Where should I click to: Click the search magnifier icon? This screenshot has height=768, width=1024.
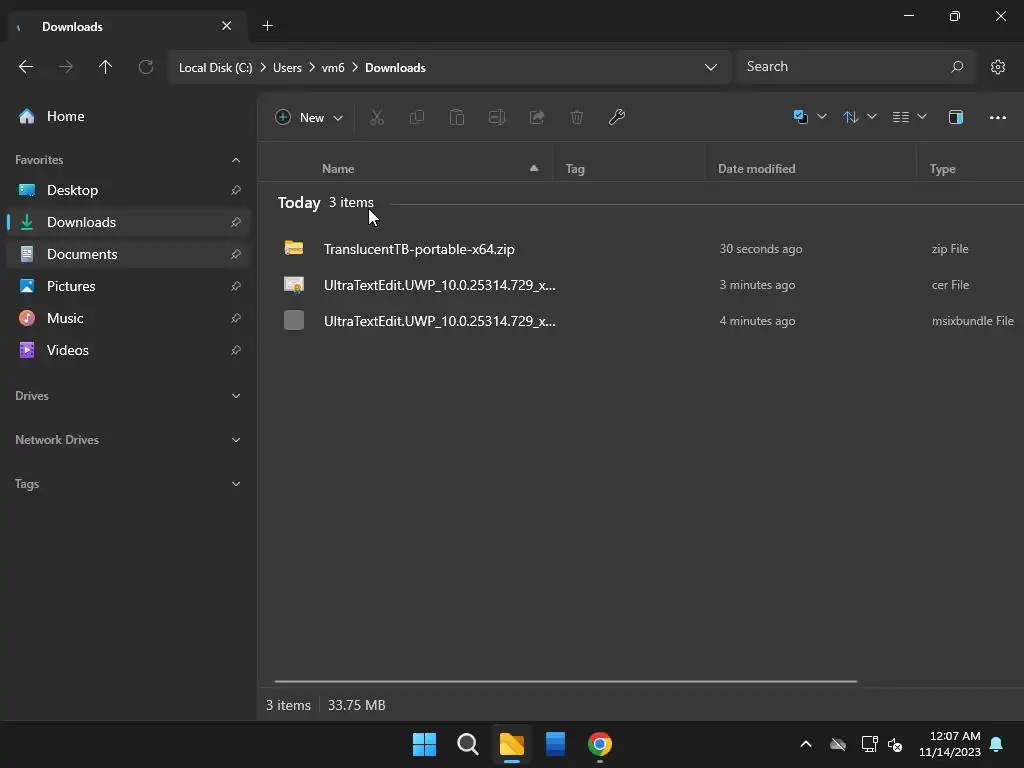point(957,67)
